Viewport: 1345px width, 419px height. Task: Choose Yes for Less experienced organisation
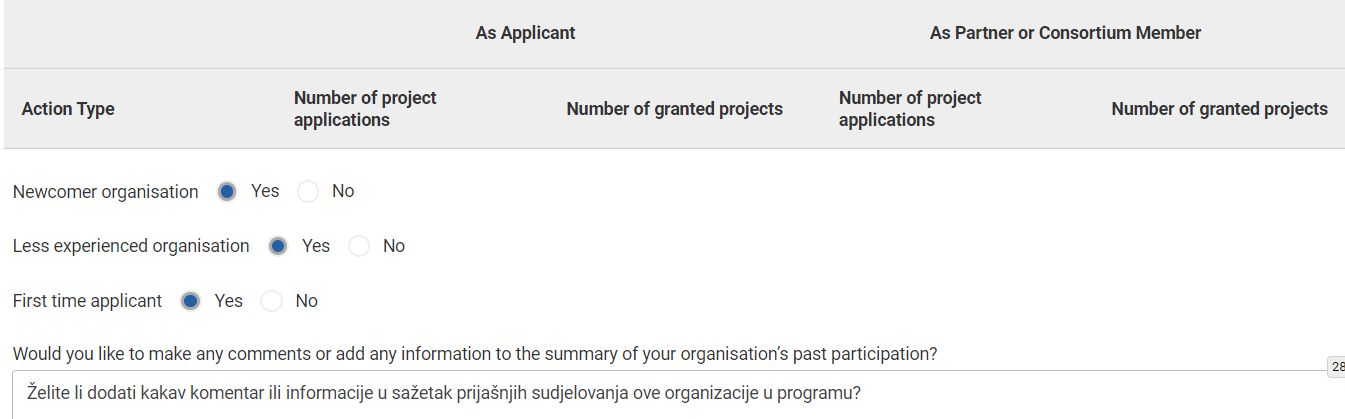[278, 246]
